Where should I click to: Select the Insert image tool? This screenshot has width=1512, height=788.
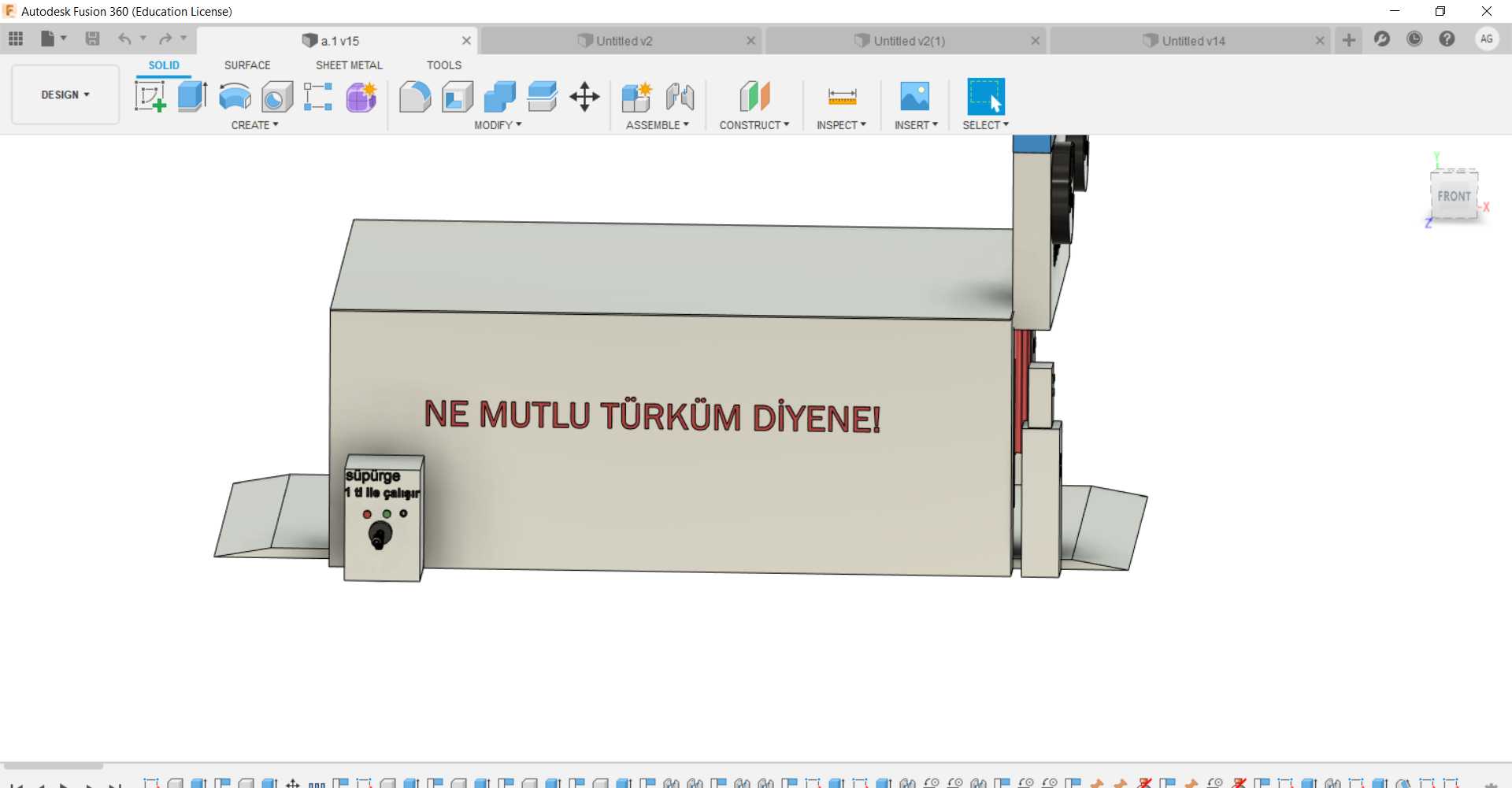tap(915, 97)
